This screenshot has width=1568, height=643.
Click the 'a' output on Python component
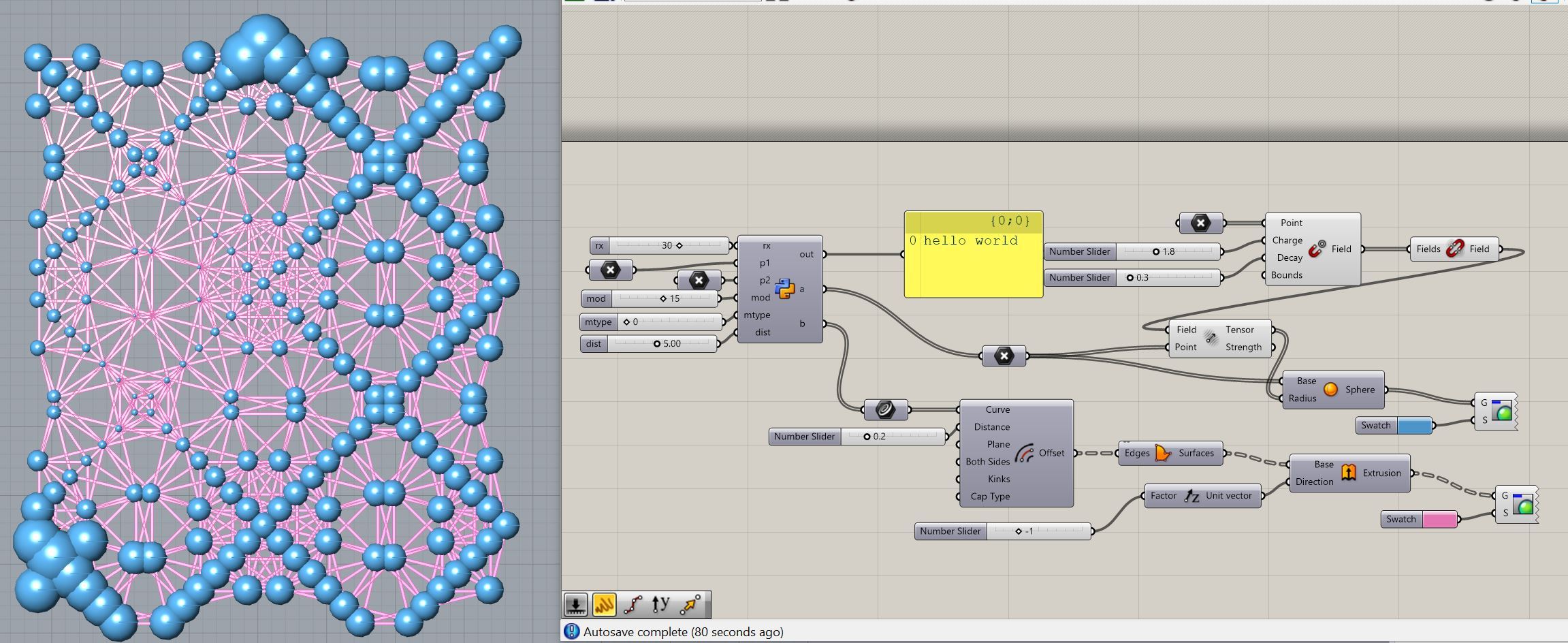(802, 289)
